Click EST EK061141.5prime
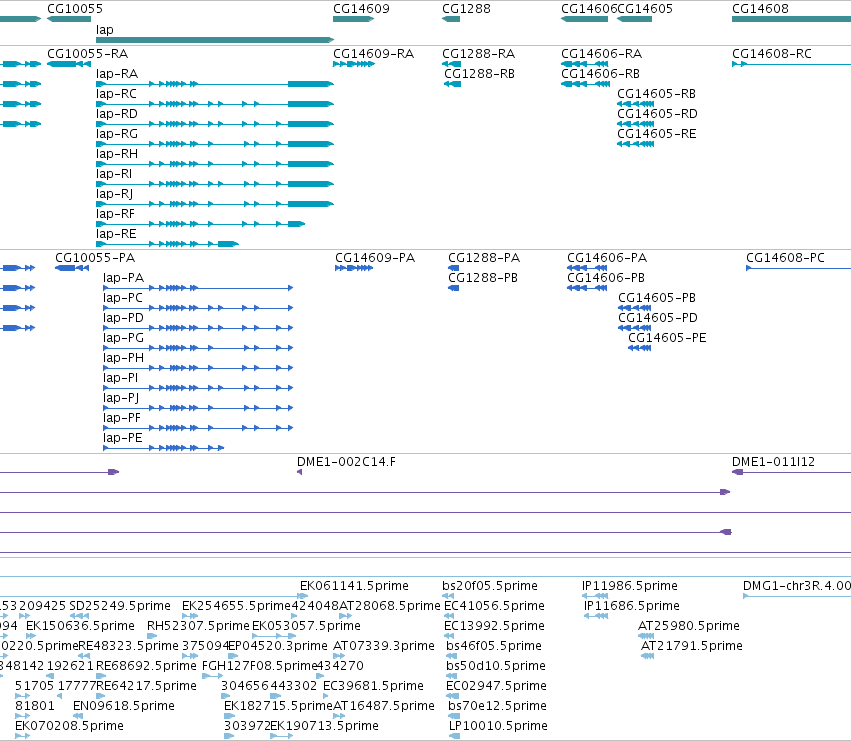Image resolution: width=851 pixels, height=741 pixels. coord(354,586)
